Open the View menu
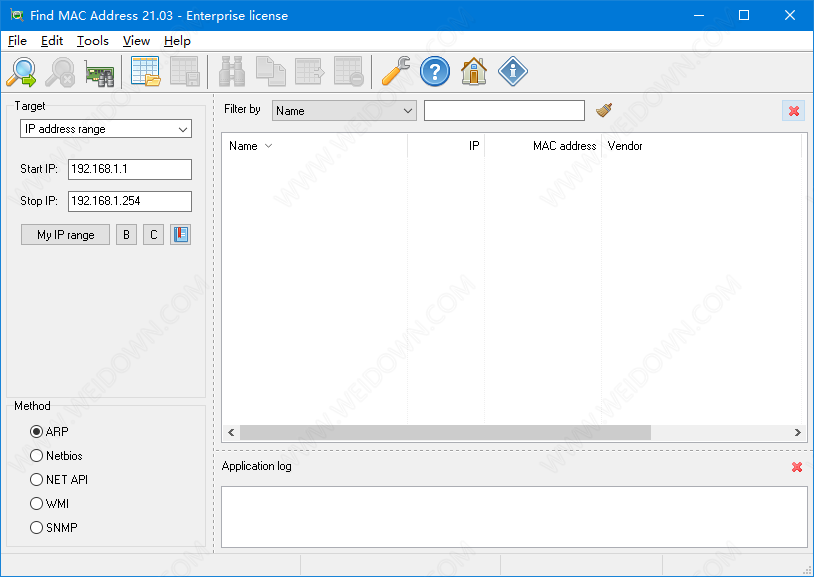Image resolution: width=814 pixels, height=577 pixels. pos(136,41)
